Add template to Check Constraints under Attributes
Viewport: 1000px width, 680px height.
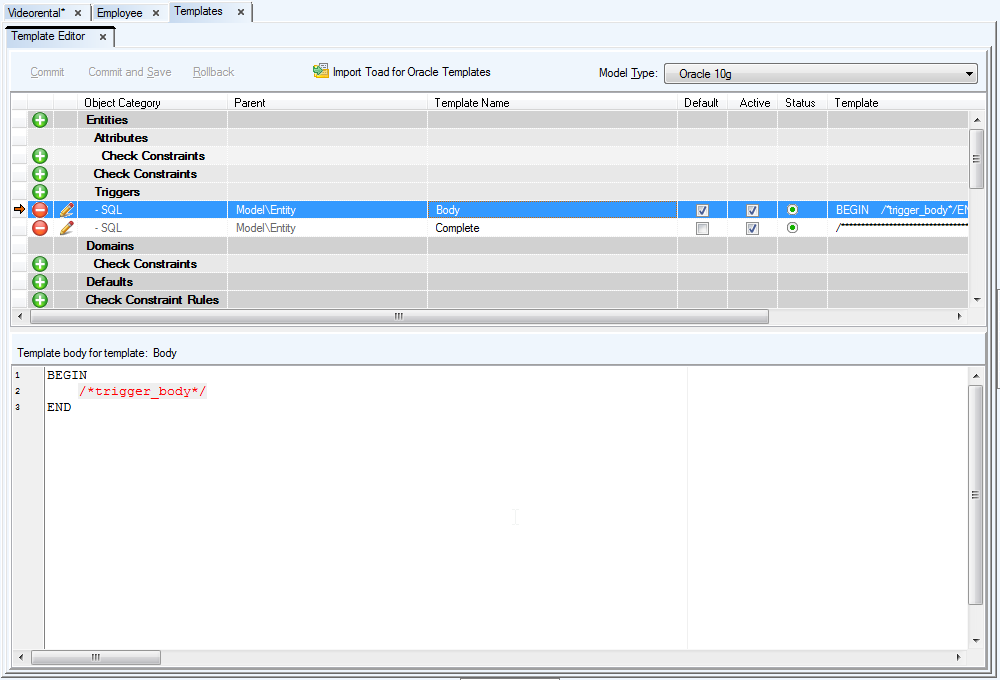[x=40, y=156]
